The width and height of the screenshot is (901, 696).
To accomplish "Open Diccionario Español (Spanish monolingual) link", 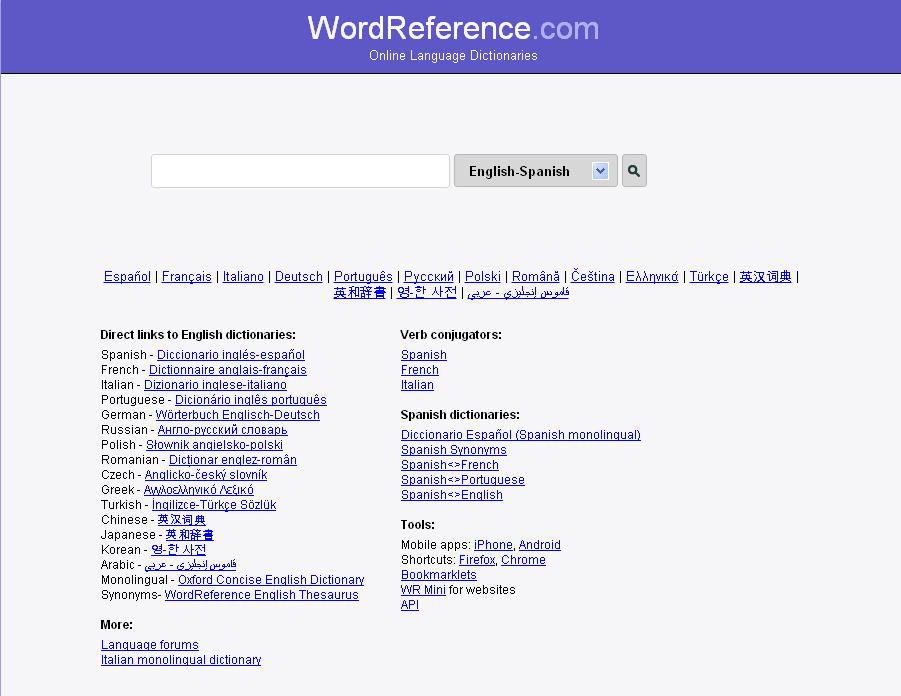I will coord(521,434).
